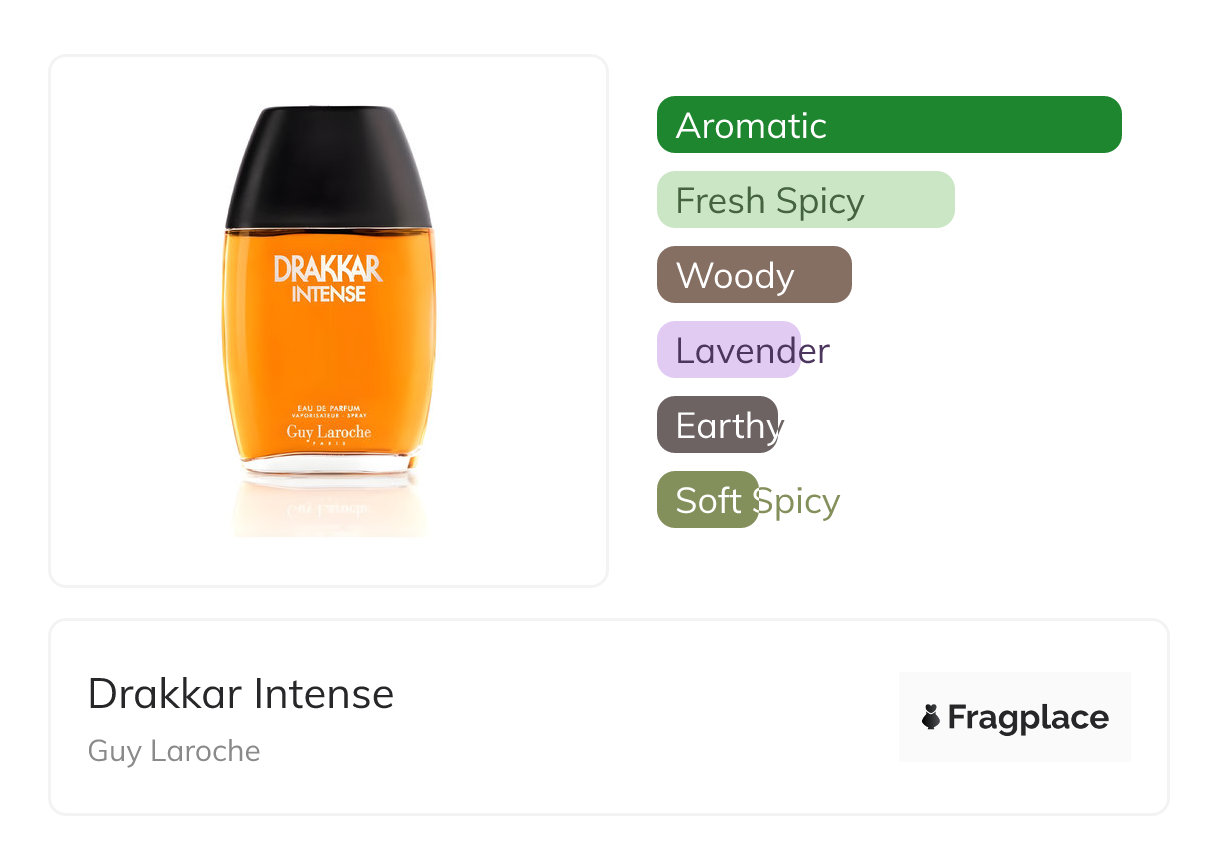This screenshot has height=864, width=1218.
Task: Click the bottle reflection under the perfume
Action: 329,512
